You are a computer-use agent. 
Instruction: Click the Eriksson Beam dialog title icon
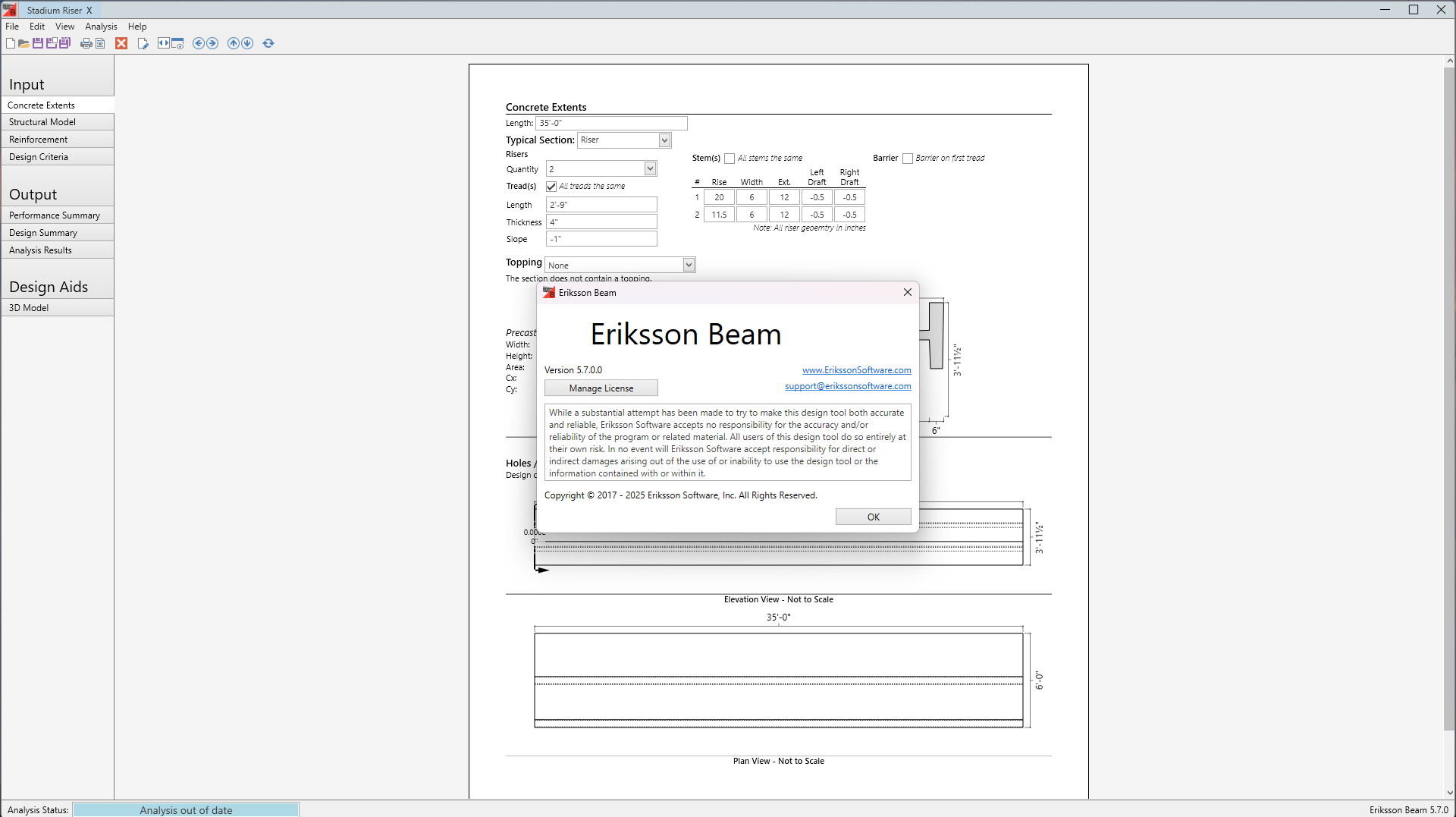[549, 292]
